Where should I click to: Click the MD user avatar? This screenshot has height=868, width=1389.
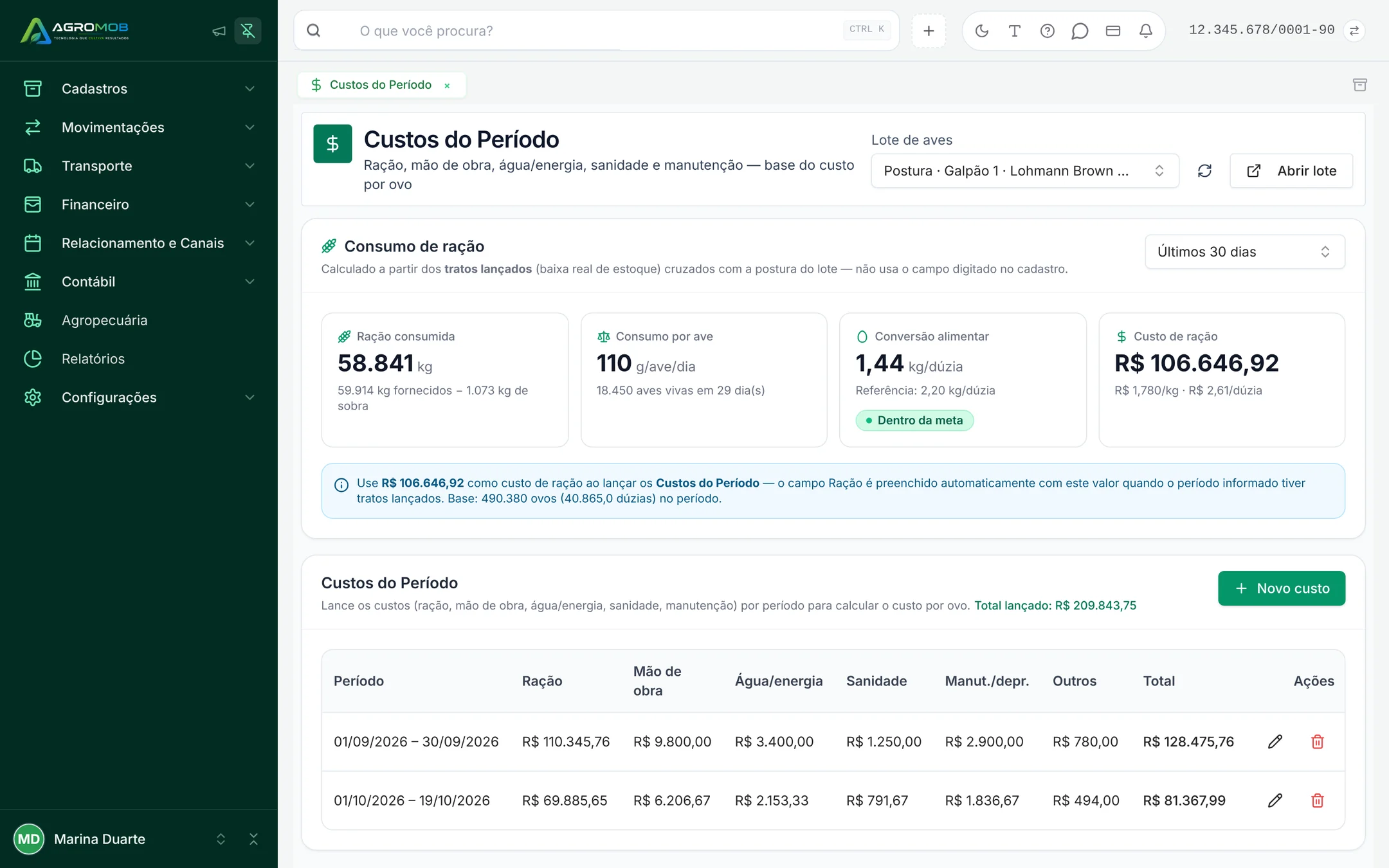28,839
